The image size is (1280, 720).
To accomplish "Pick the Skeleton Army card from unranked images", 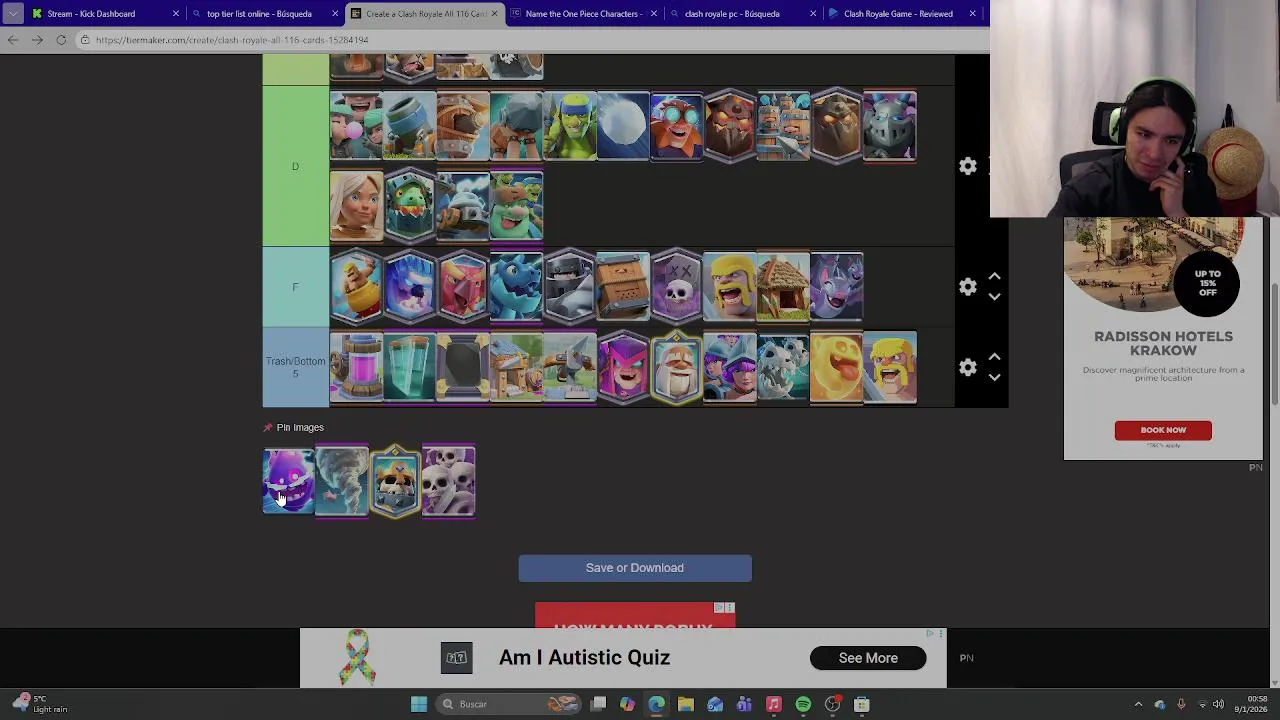I will pos(448,481).
